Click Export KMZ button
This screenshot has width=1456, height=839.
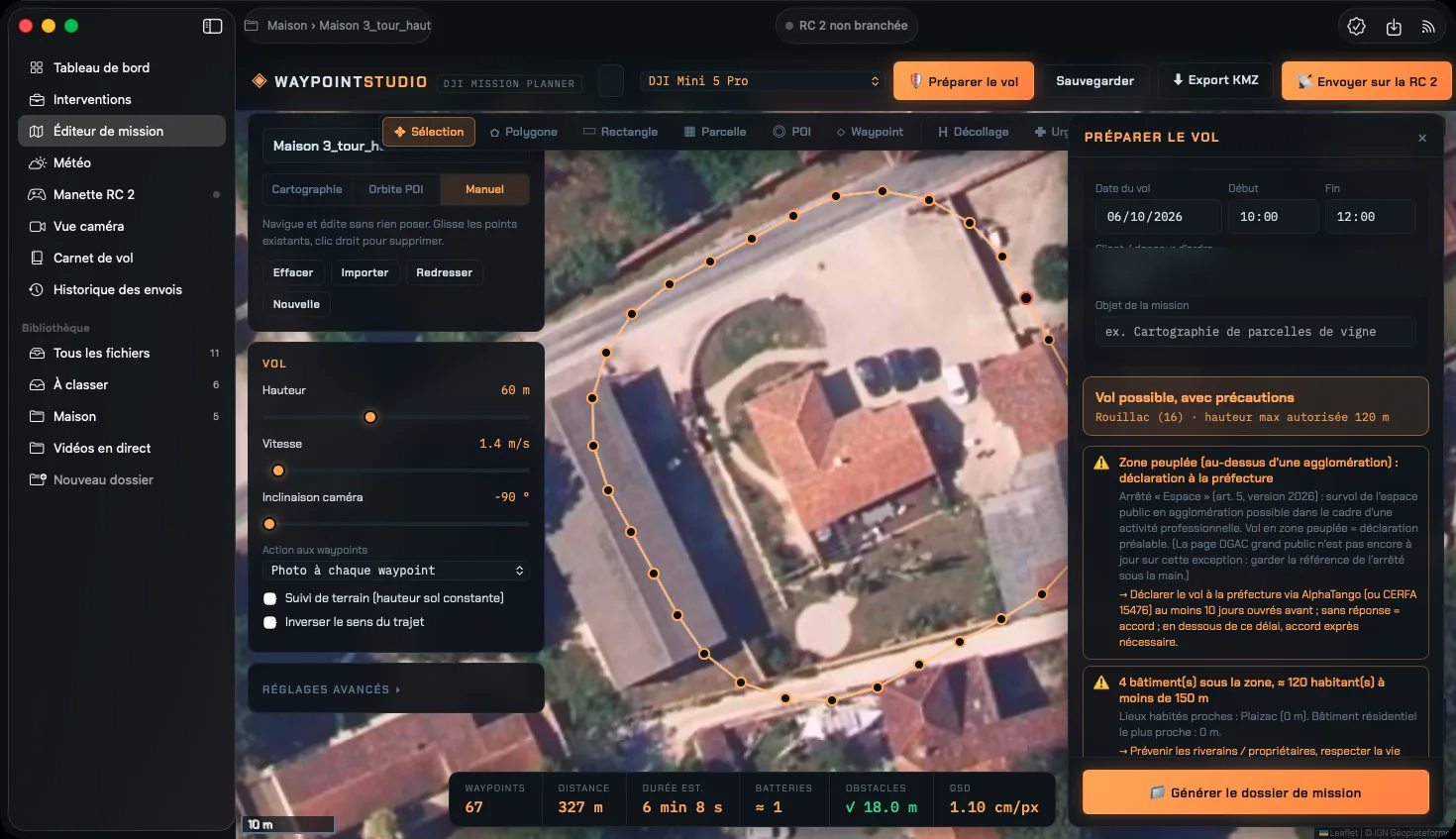pos(1215,80)
